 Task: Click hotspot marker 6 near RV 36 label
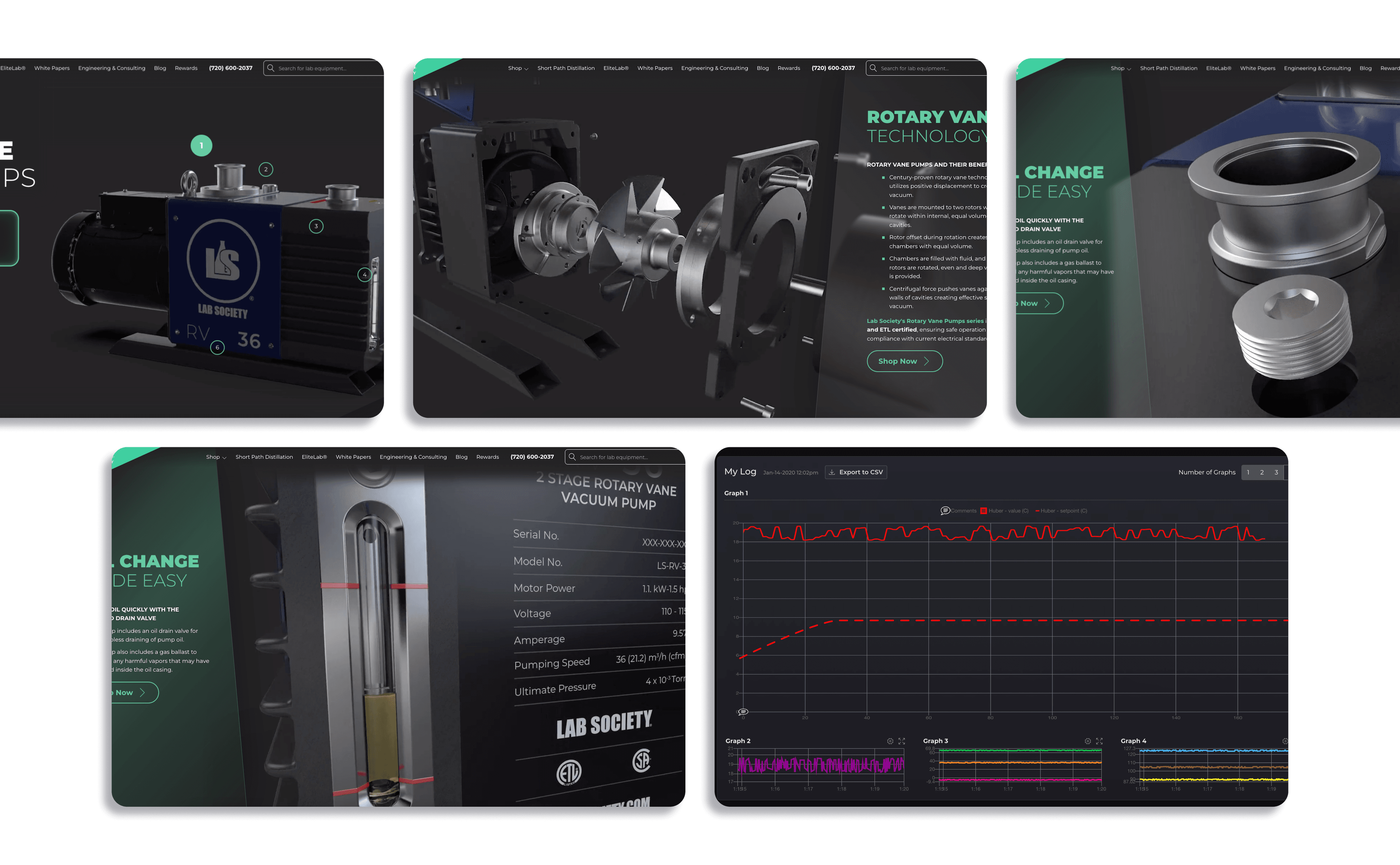(217, 347)
